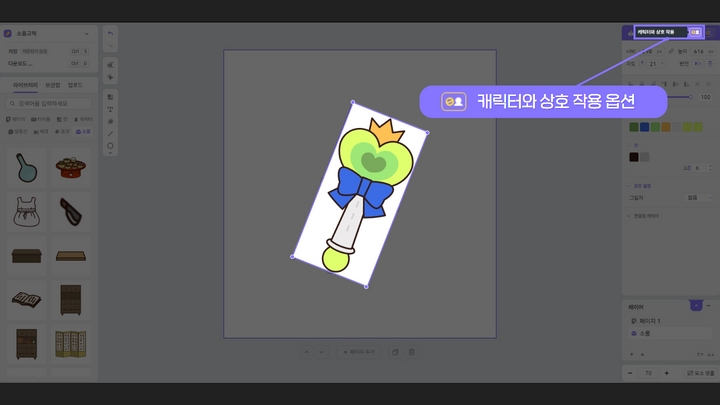Click the trash icon to delete page
Viewport: 720px width, 405px height.
411,352
